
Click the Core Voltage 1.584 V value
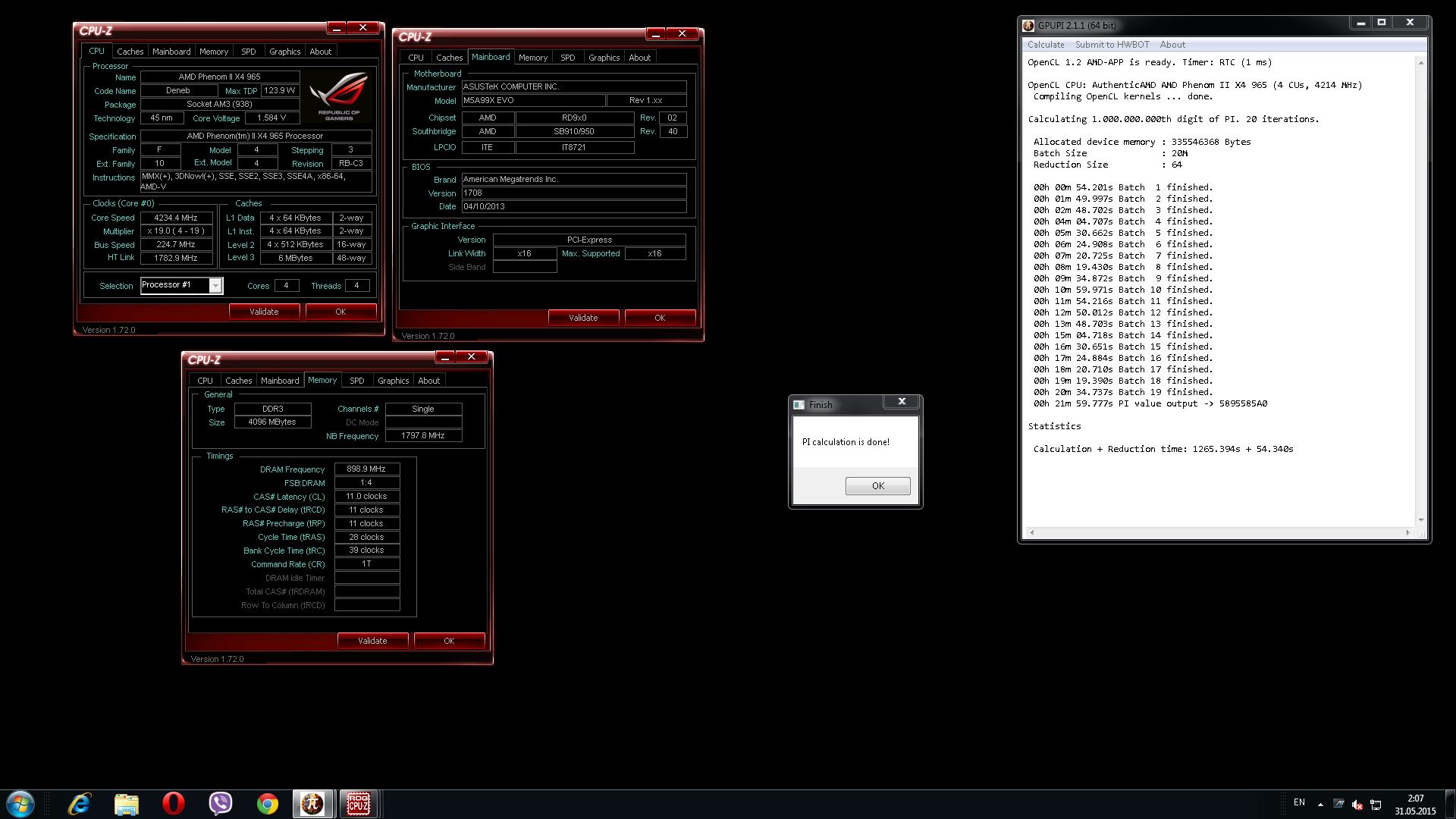click(271, 118)
